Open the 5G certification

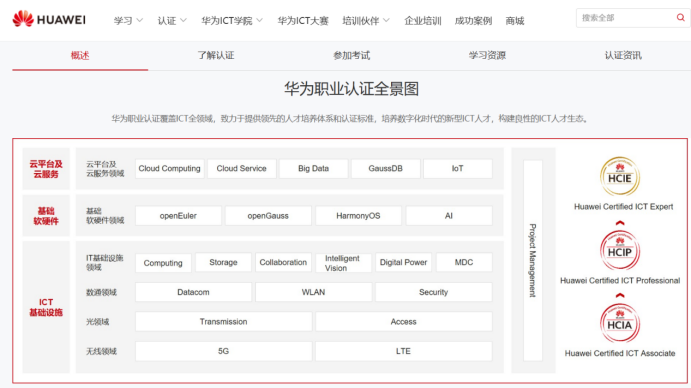[x=223, y=351]
